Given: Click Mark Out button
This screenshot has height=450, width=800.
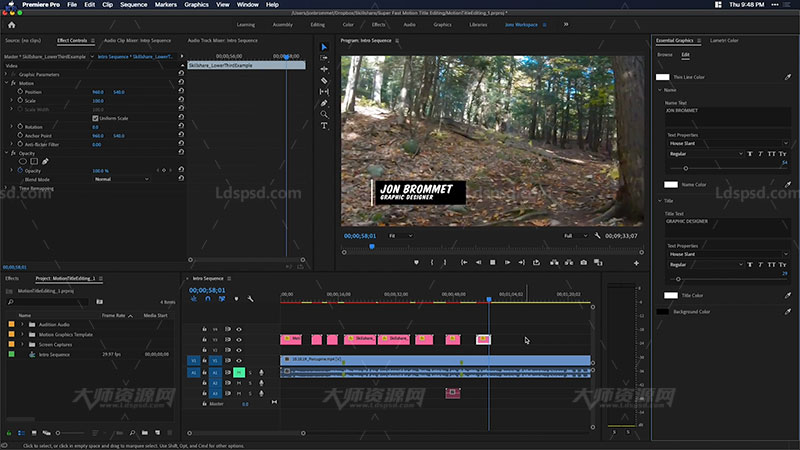Looking at the screenshot, I should tap(445, 262).
